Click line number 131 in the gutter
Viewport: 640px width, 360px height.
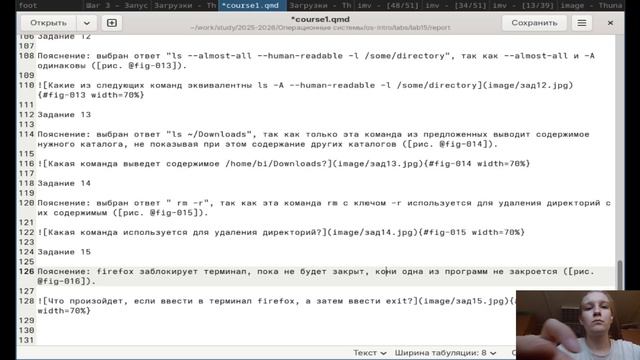(26, 340)
